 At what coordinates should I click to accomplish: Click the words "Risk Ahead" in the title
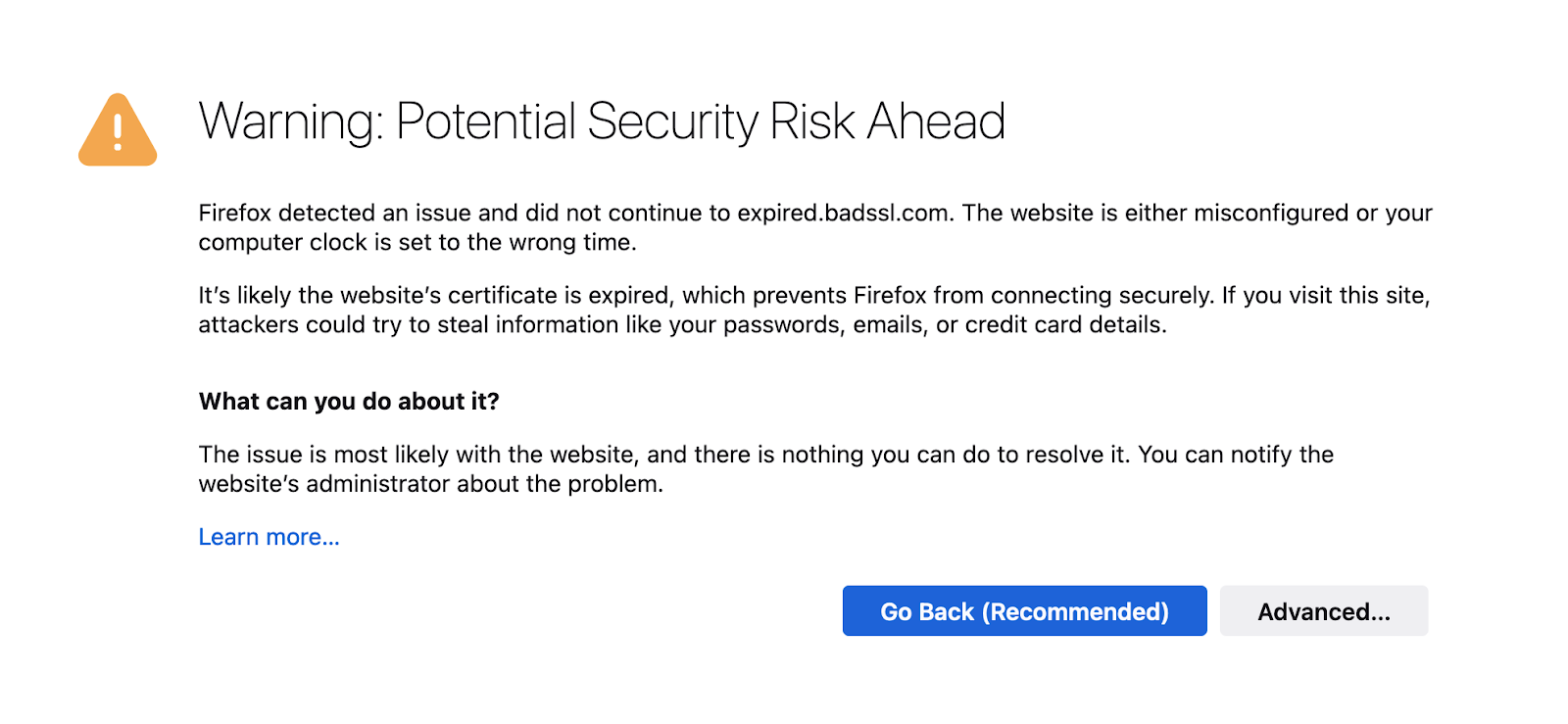[x=888, y=121]
